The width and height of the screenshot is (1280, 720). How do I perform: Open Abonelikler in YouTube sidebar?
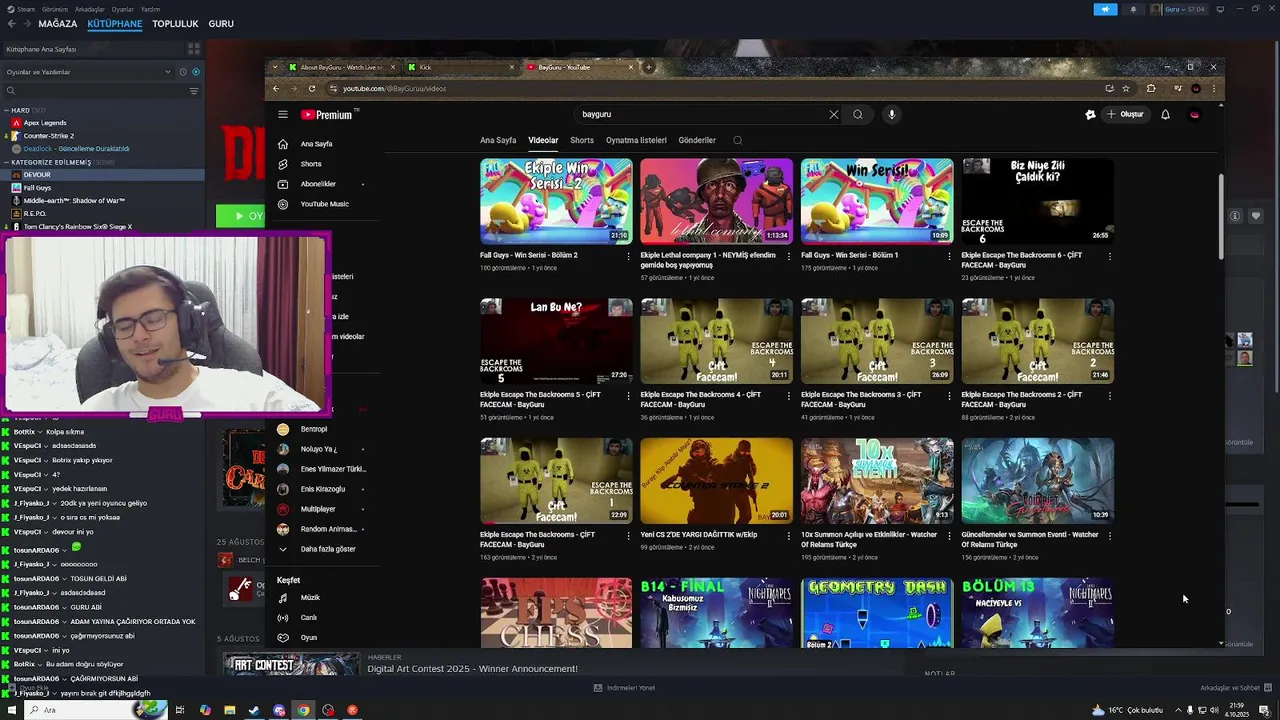pos(318,184)
